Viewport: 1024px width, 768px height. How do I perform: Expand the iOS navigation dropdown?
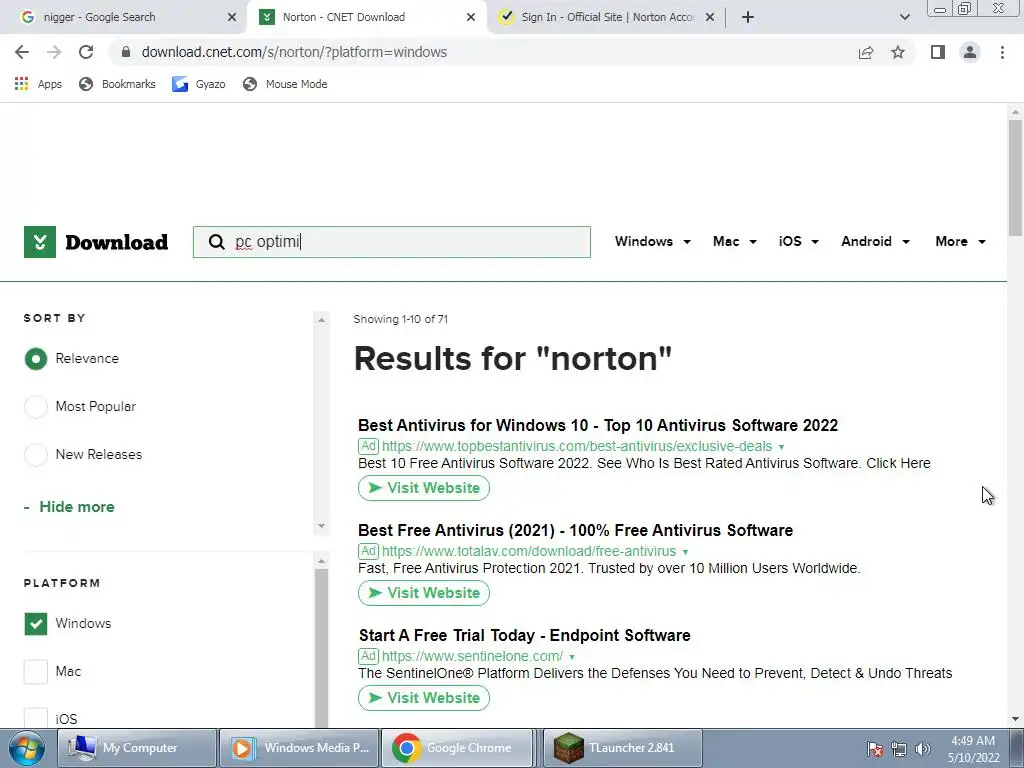[x=799, y=242]
